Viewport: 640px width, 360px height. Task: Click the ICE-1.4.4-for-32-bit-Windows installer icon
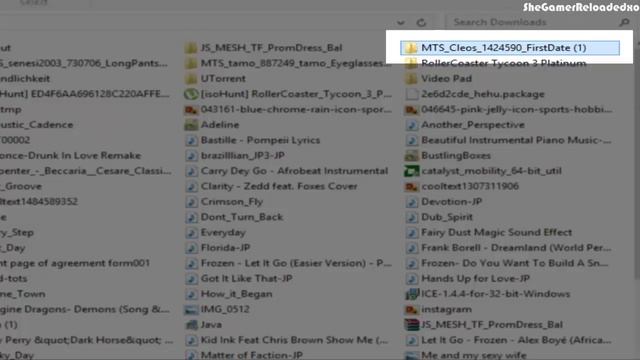click(x=411, y=294)
